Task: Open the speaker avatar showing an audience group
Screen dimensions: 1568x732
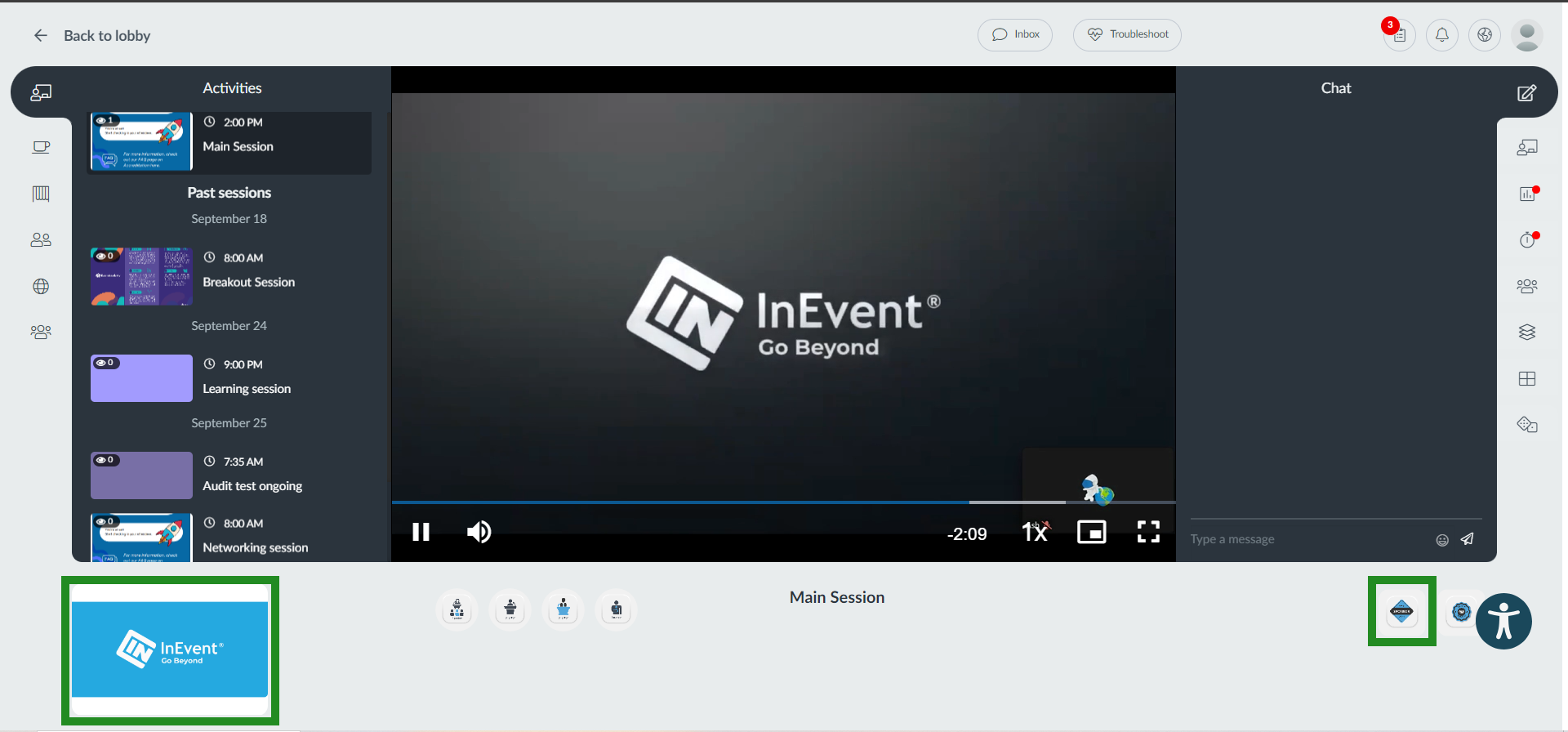Action: coord(457,609)
